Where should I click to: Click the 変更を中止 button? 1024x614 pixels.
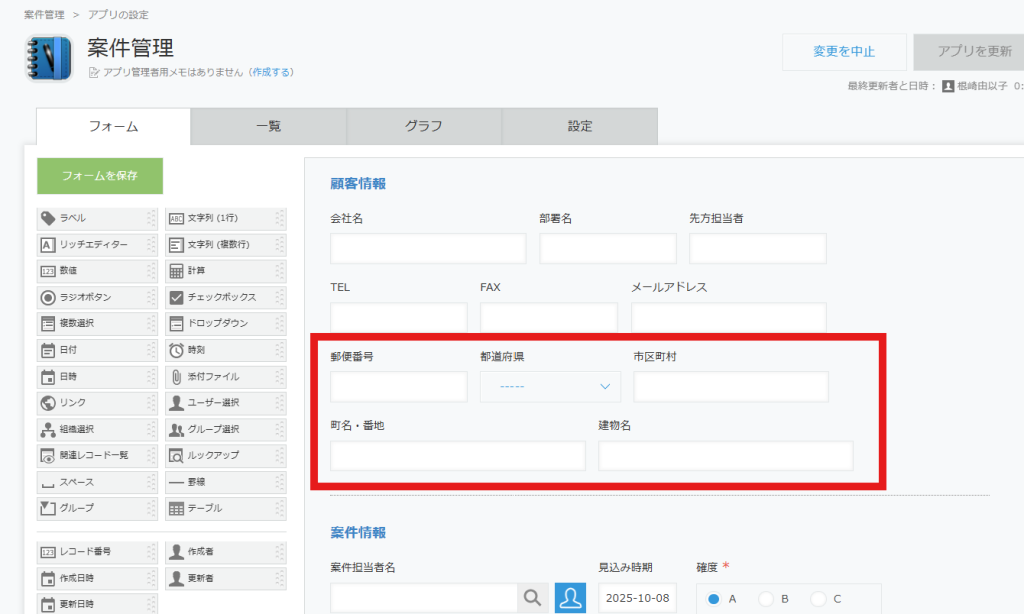click(843, 52)
